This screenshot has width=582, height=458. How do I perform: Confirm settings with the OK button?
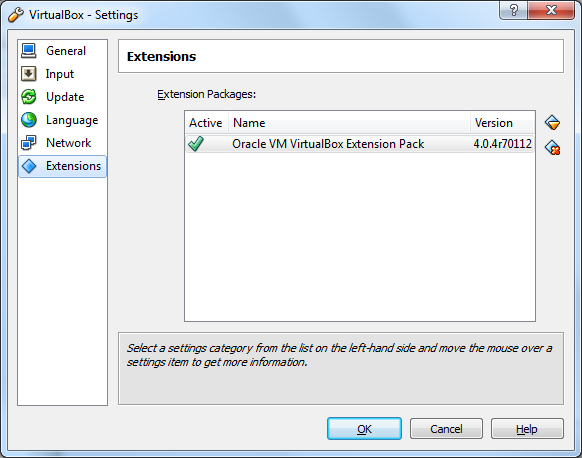[364, 429]
